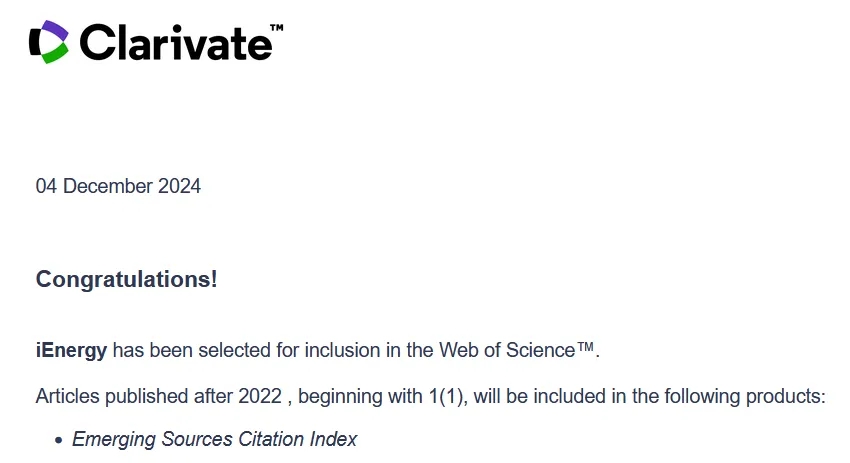Click the Clarivate multicolor logo symbol
The height and width of the screenshot is (463, 850).
tap(49, 42)
